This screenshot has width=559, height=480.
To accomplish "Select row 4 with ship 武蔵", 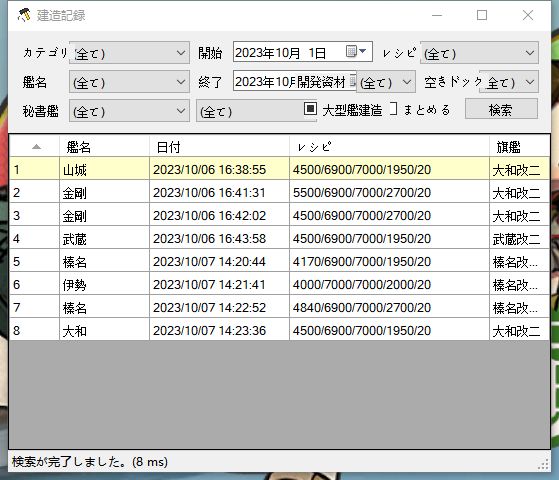I will [x=280, y=239].
